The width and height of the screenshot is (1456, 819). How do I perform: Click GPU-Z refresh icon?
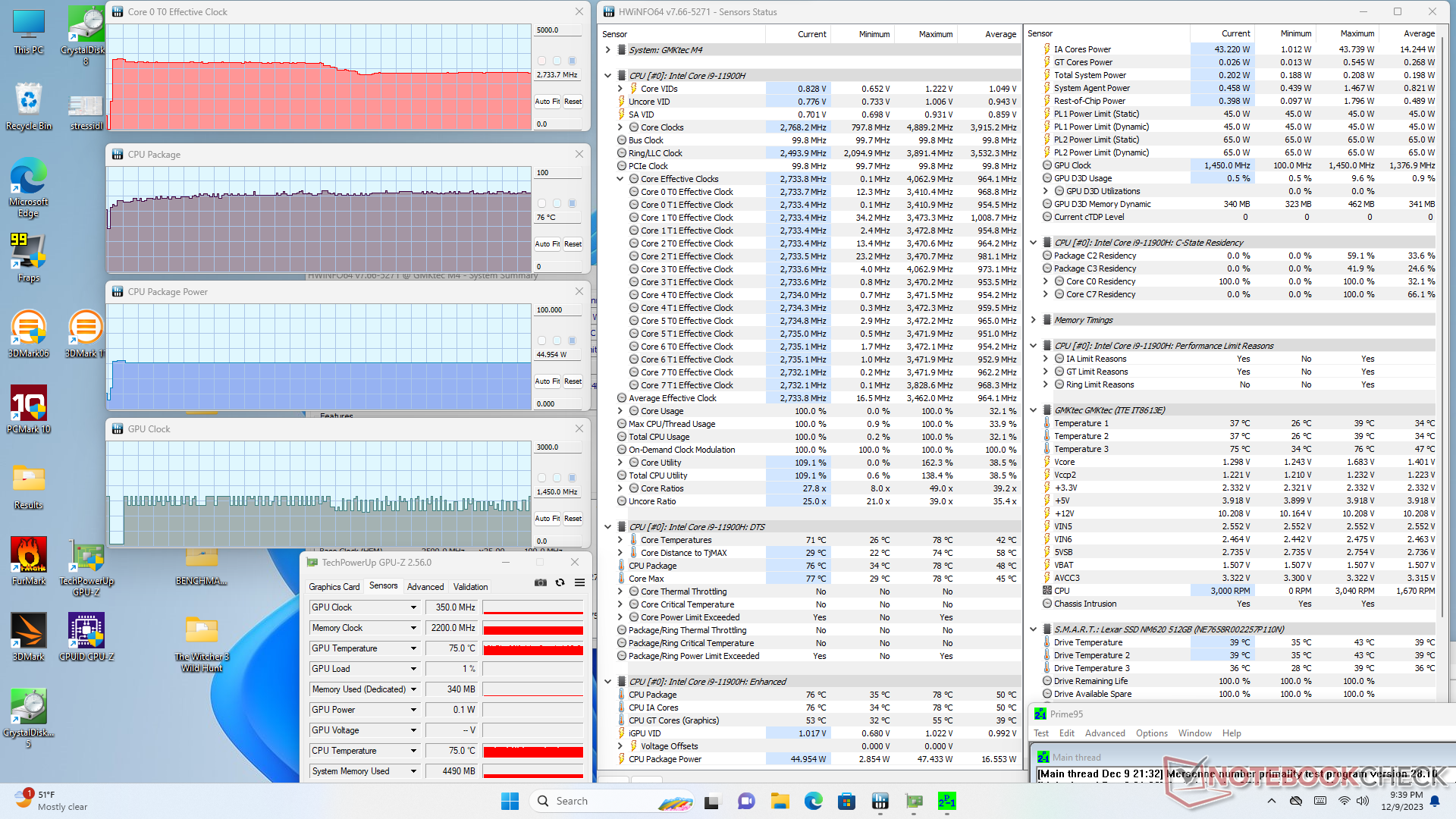click(560, 582)
